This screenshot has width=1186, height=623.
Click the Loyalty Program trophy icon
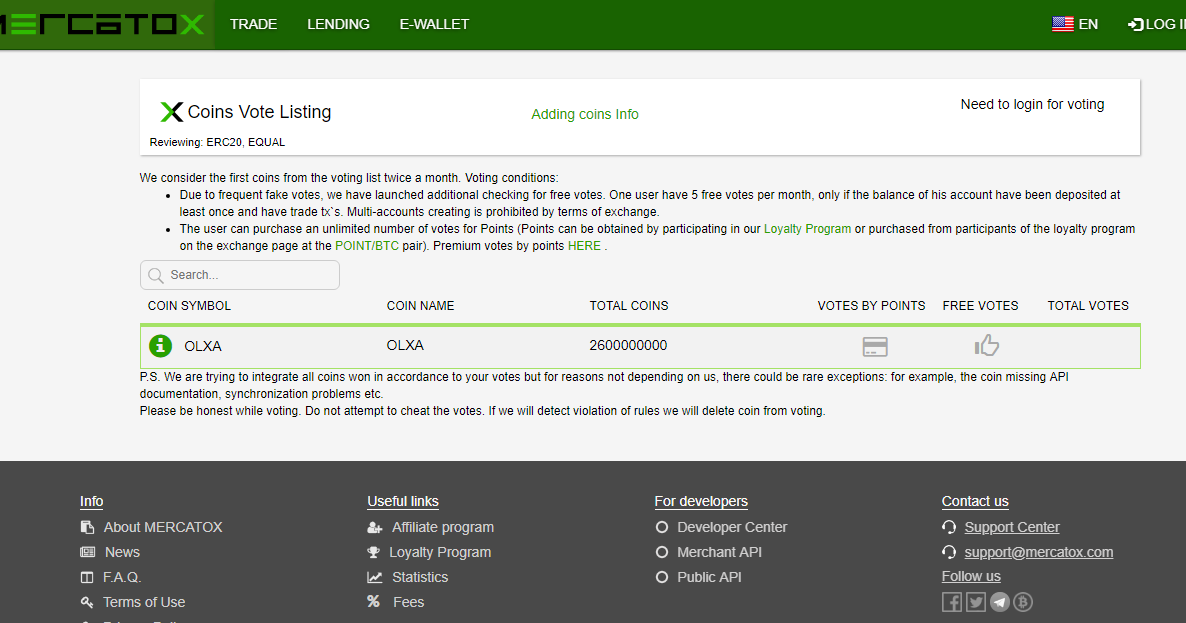click(x=374, y=553)
